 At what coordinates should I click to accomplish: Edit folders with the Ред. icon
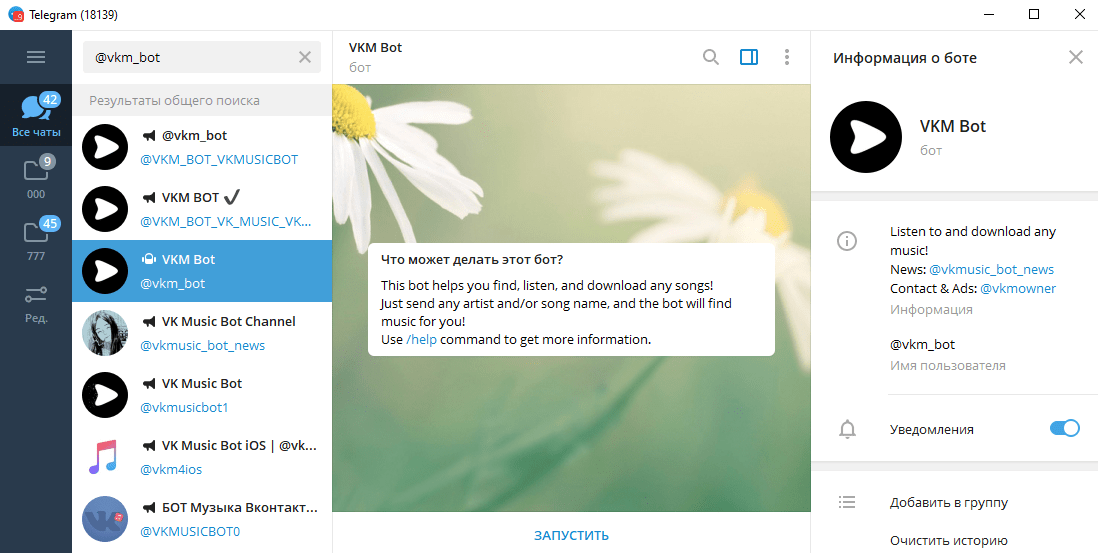click(x=36, y=302)
